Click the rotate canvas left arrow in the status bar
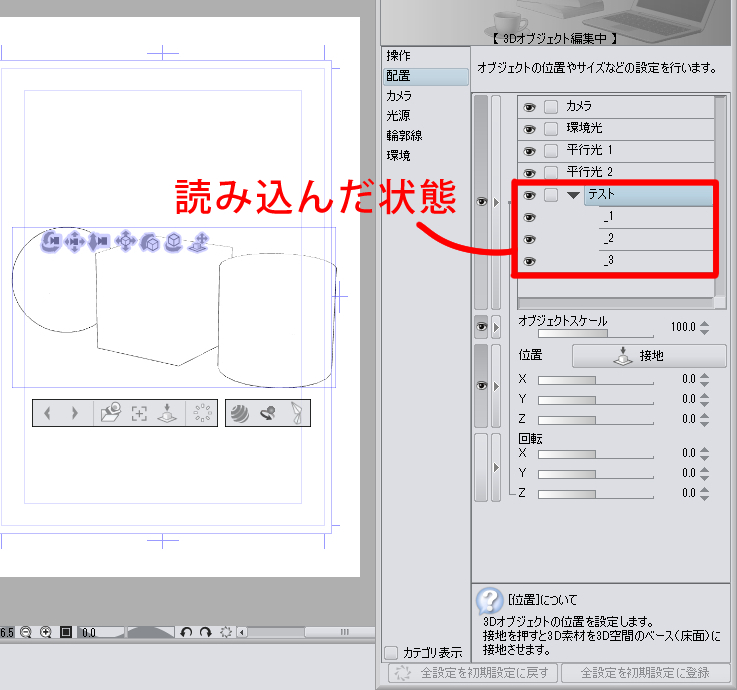Viewport: 737px width, 690px height. point(186,632)
